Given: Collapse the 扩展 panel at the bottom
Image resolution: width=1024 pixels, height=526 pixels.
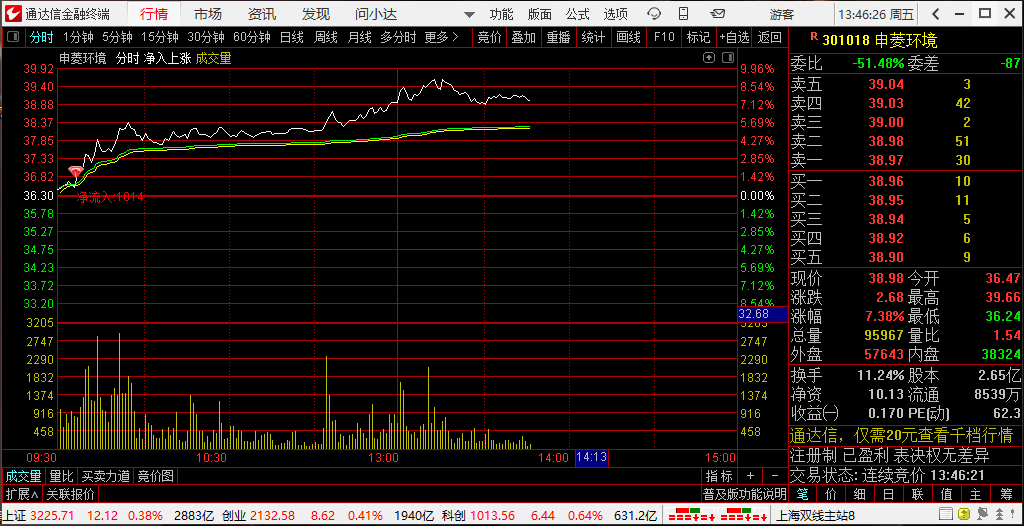Looking at the screenshot, I should [21, 494].
